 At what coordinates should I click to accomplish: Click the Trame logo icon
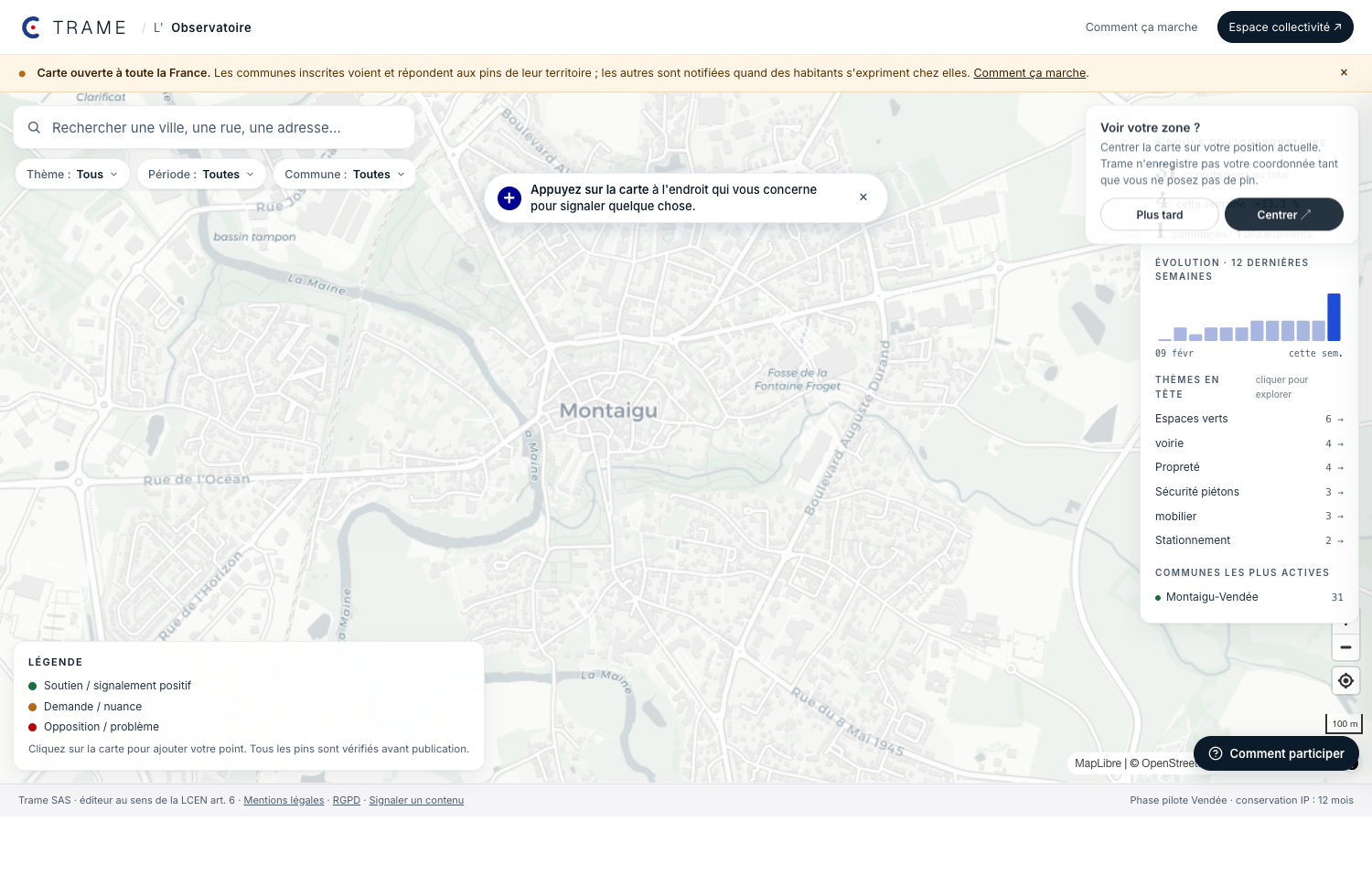(x=31, y=27)
